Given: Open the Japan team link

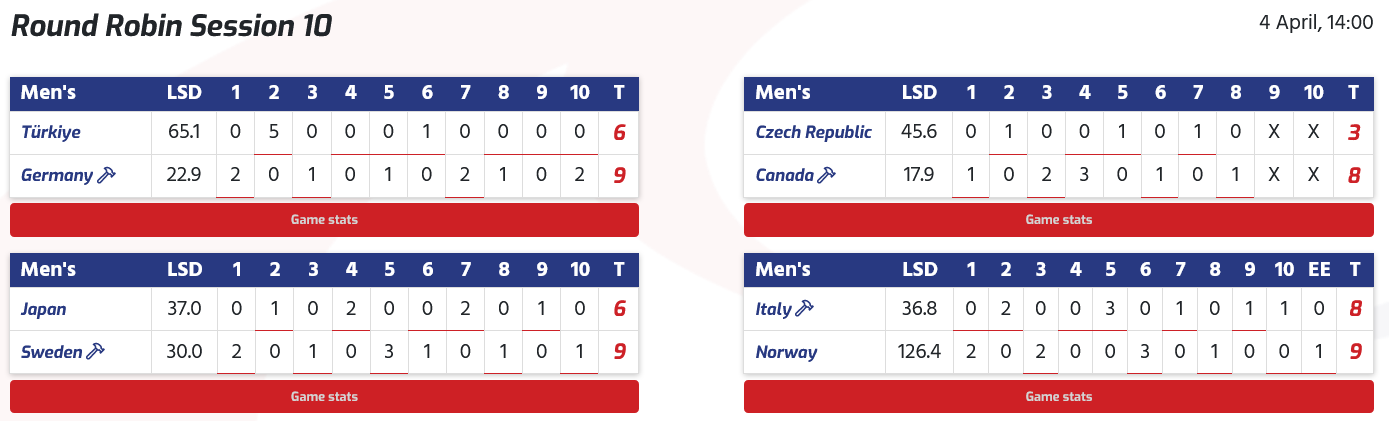Looking at the screenshot, I should [43, 309].
